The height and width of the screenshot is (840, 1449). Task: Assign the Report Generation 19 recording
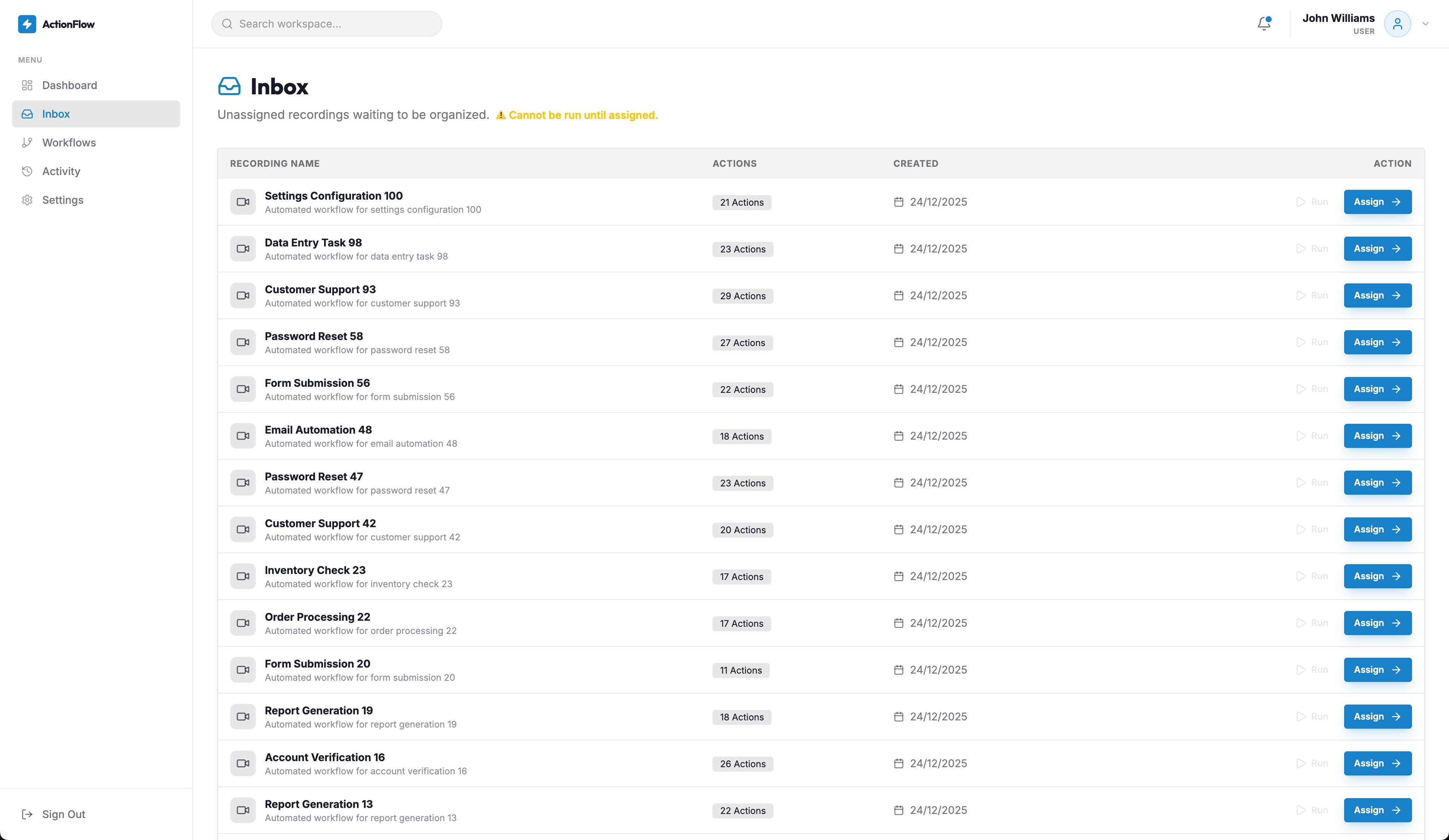tap(1377, 716)
